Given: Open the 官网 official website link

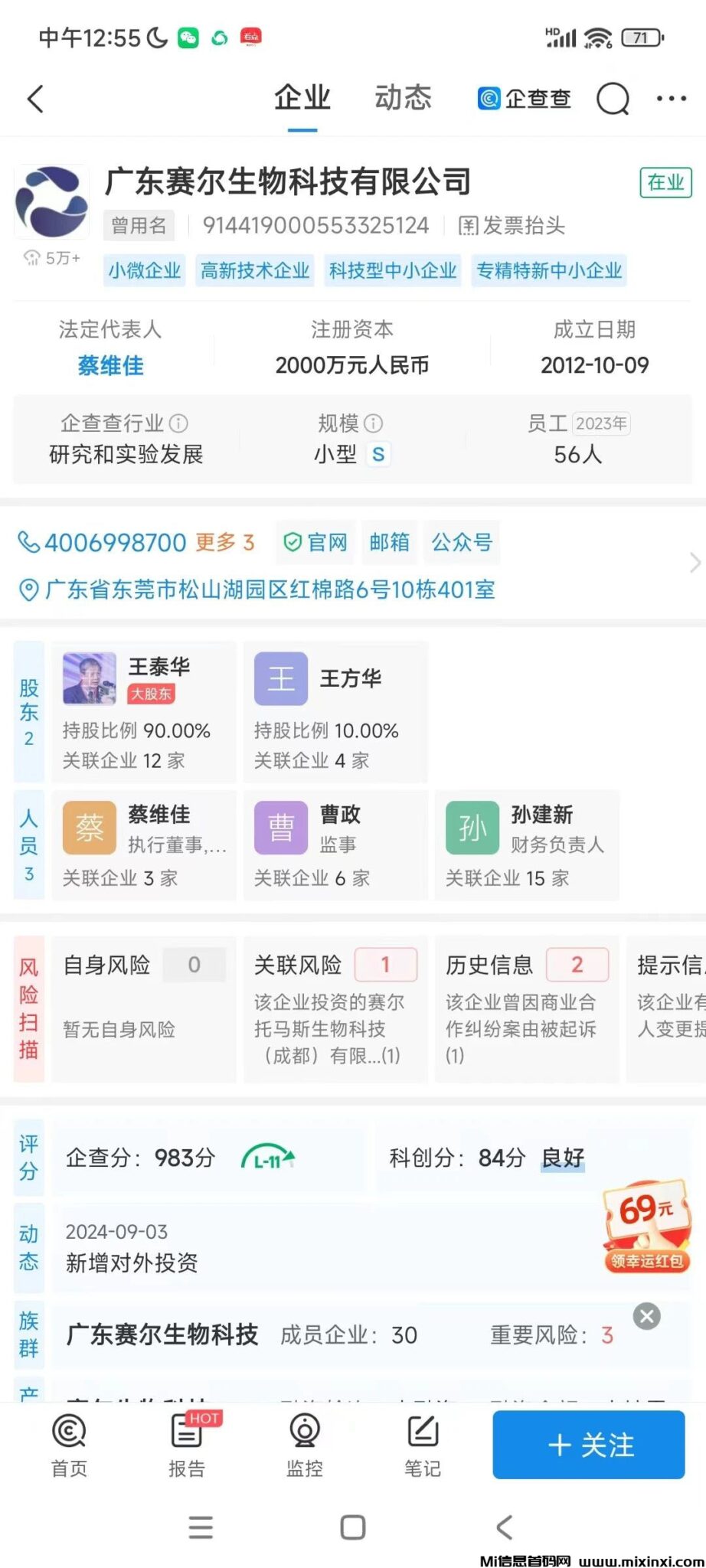Looking at the screenshot, I should (315, 543).
